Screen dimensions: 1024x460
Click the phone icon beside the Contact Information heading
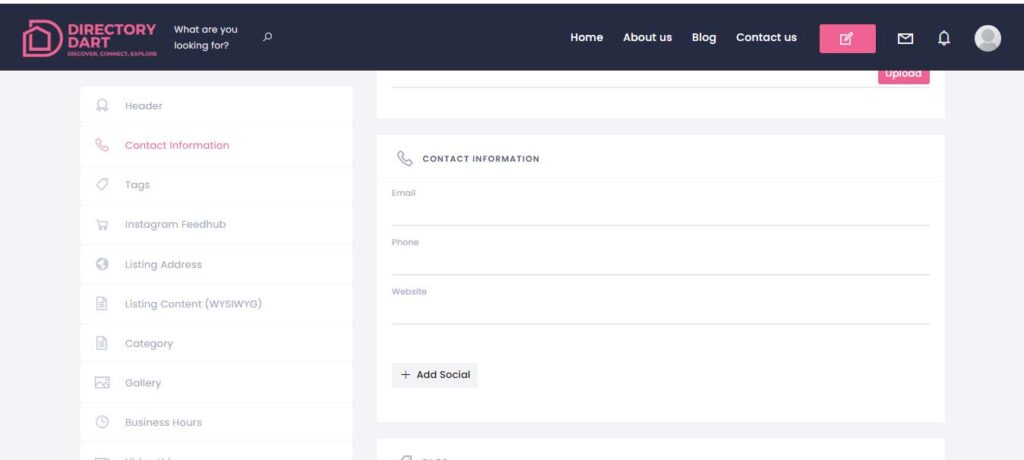405,159
